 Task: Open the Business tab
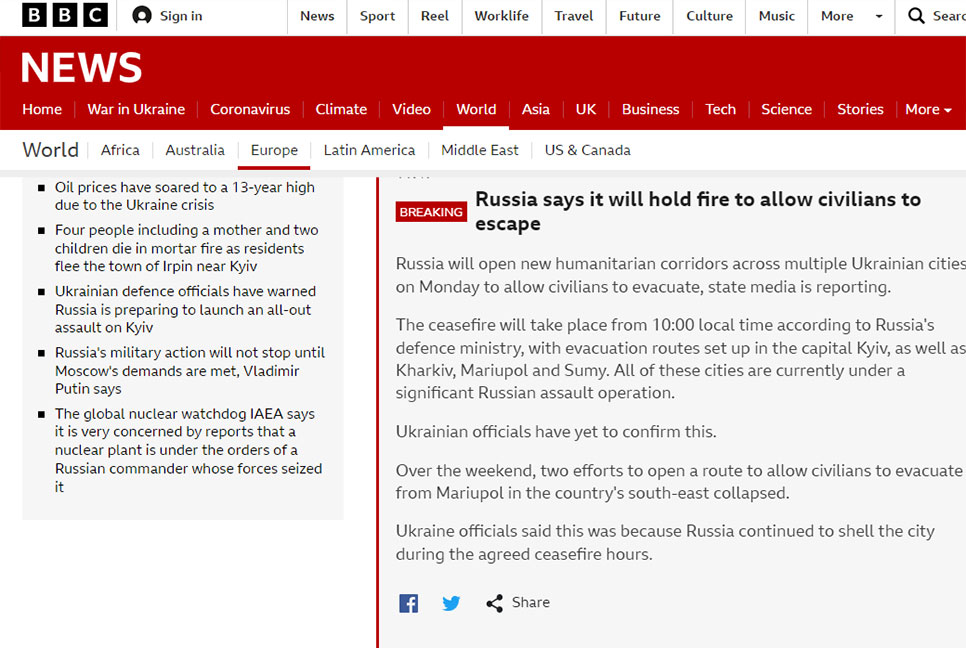(x=651, y=110)
